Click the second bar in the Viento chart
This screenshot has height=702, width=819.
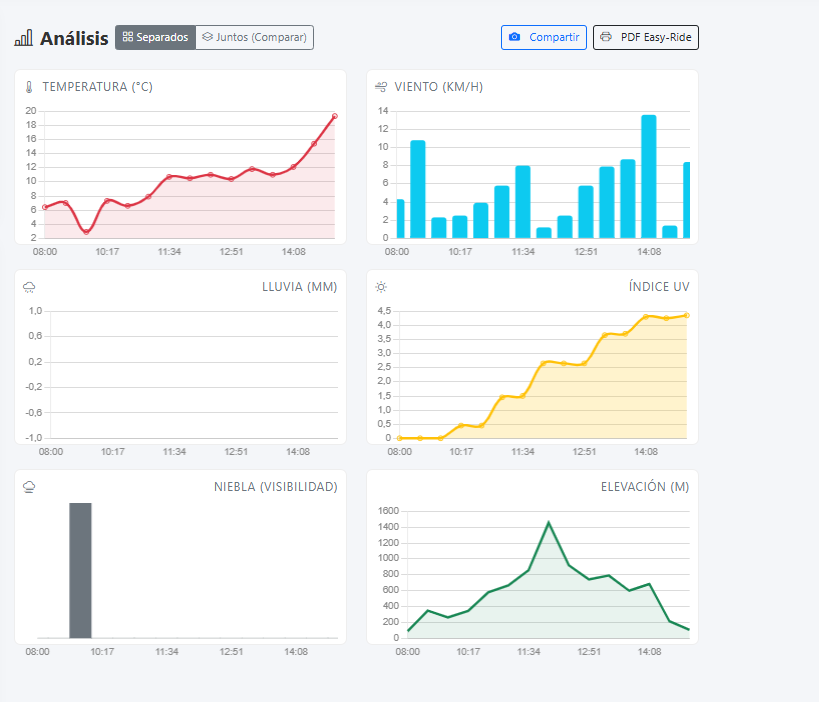tap(418, 189)
